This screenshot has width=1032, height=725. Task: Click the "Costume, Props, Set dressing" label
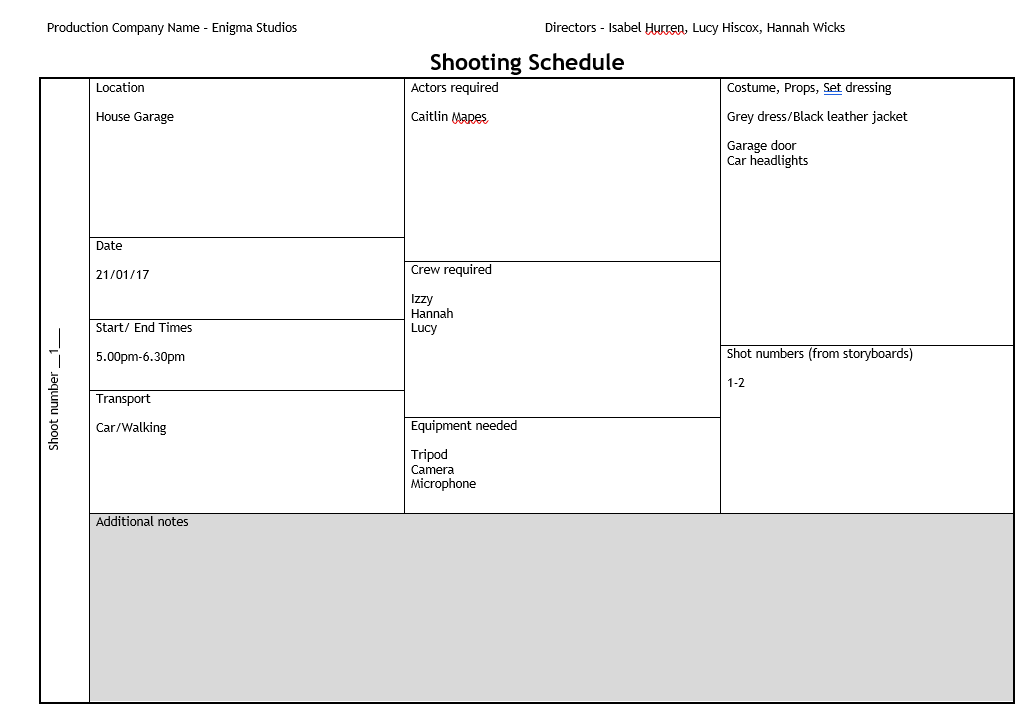tap(809, 88)
